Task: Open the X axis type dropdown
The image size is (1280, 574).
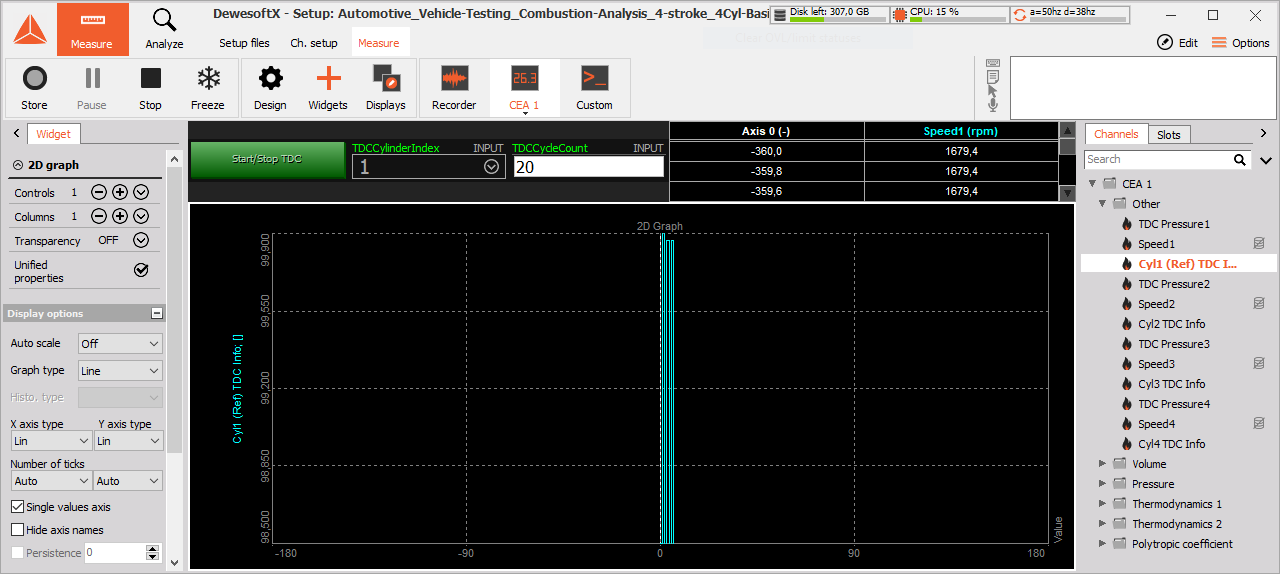Action: pos(51,440)
